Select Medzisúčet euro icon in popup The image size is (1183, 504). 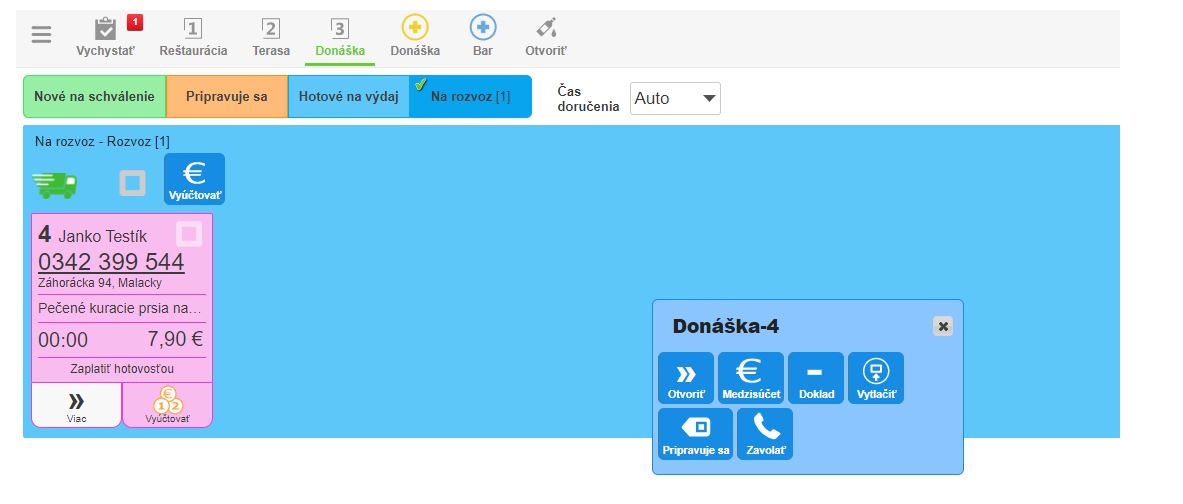pyautogui.click(x=750, y=378)
